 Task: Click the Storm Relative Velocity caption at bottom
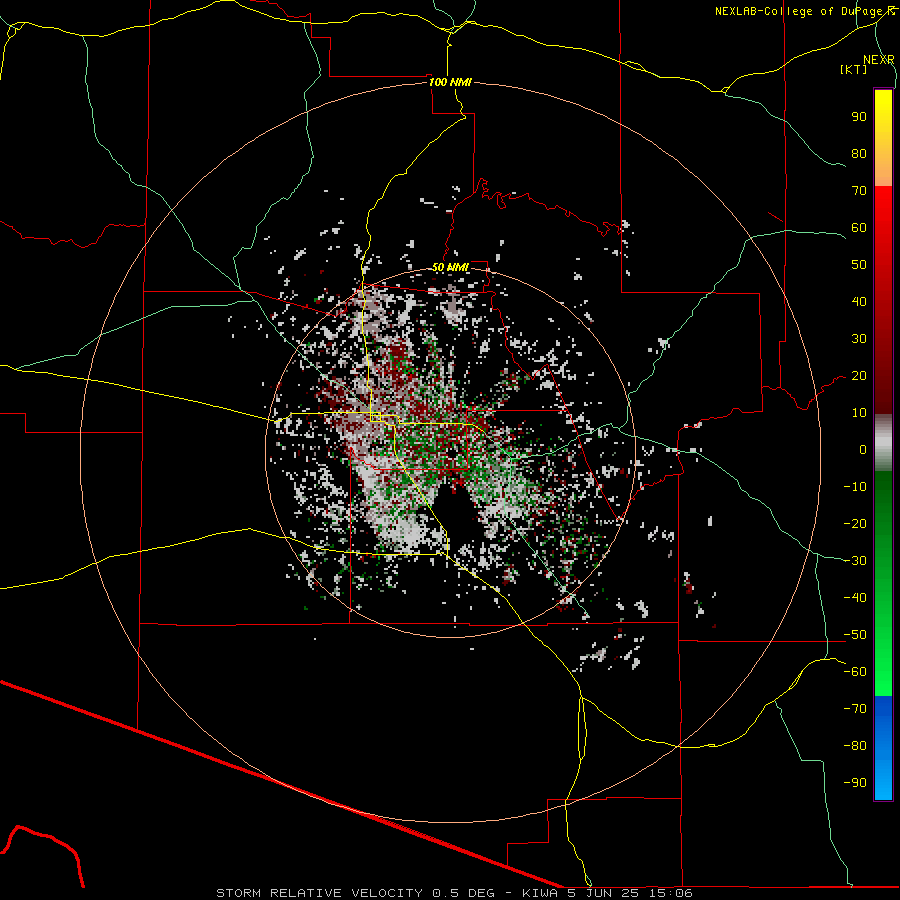[x=454, y=893]
